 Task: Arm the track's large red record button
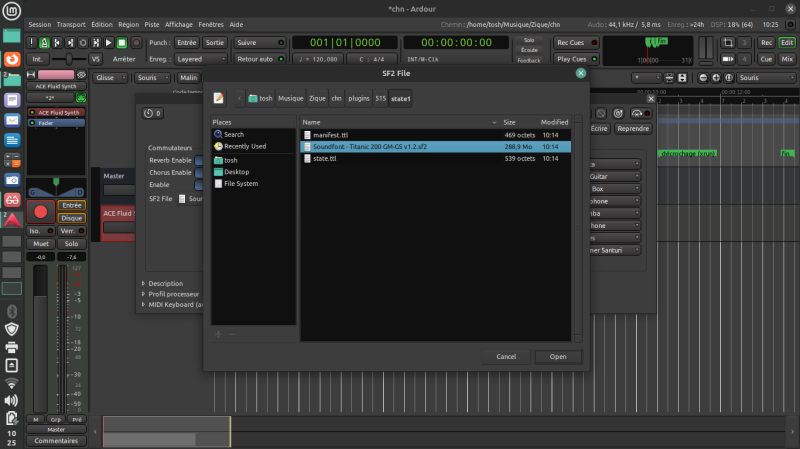click(40, 211)
